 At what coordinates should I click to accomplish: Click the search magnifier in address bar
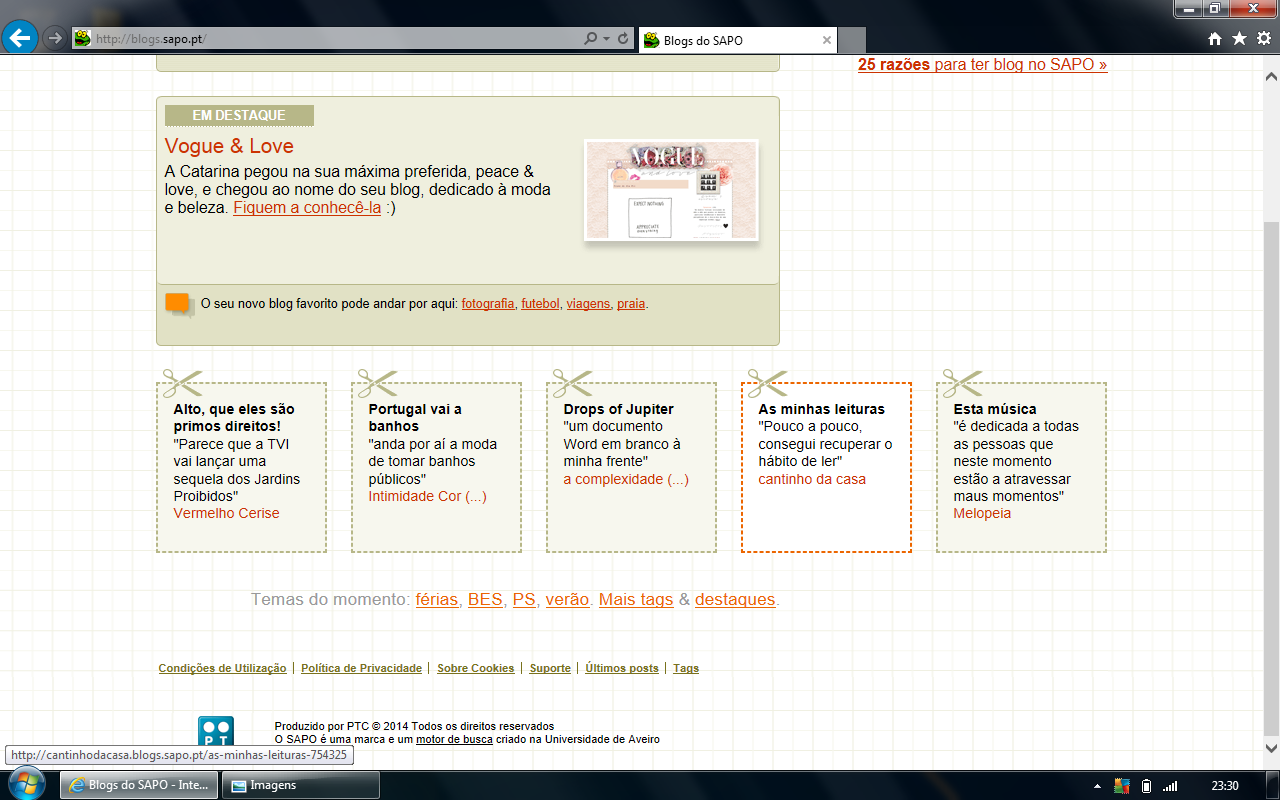point(591,39)
